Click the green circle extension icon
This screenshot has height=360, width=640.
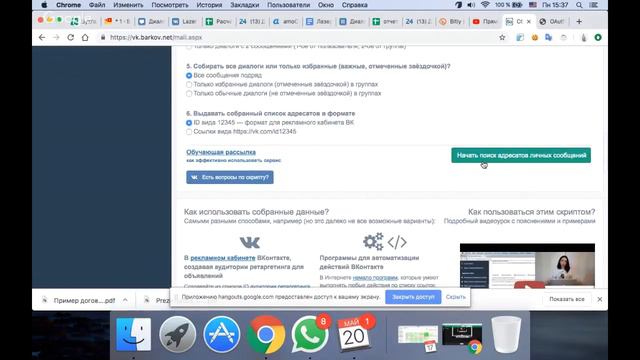coord(598,37)
